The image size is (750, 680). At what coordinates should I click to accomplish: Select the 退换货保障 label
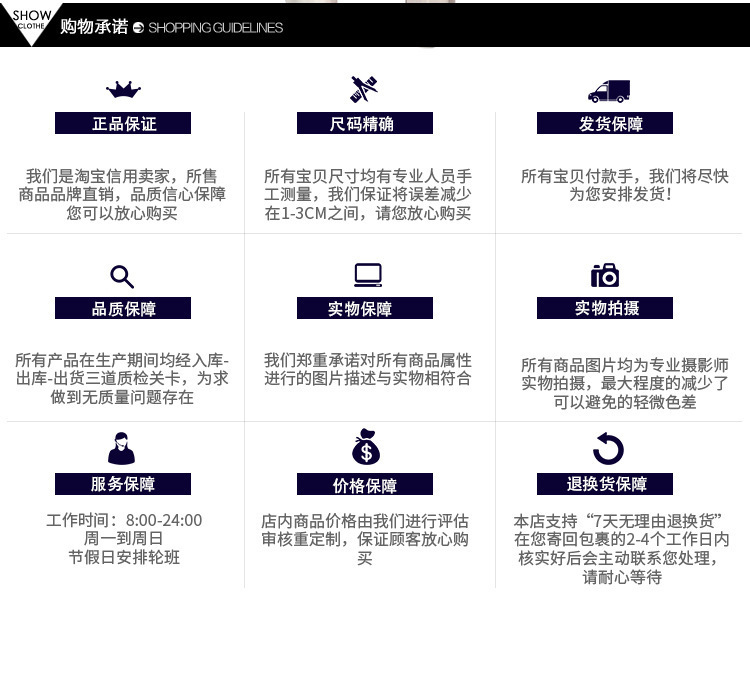[605, 484]
